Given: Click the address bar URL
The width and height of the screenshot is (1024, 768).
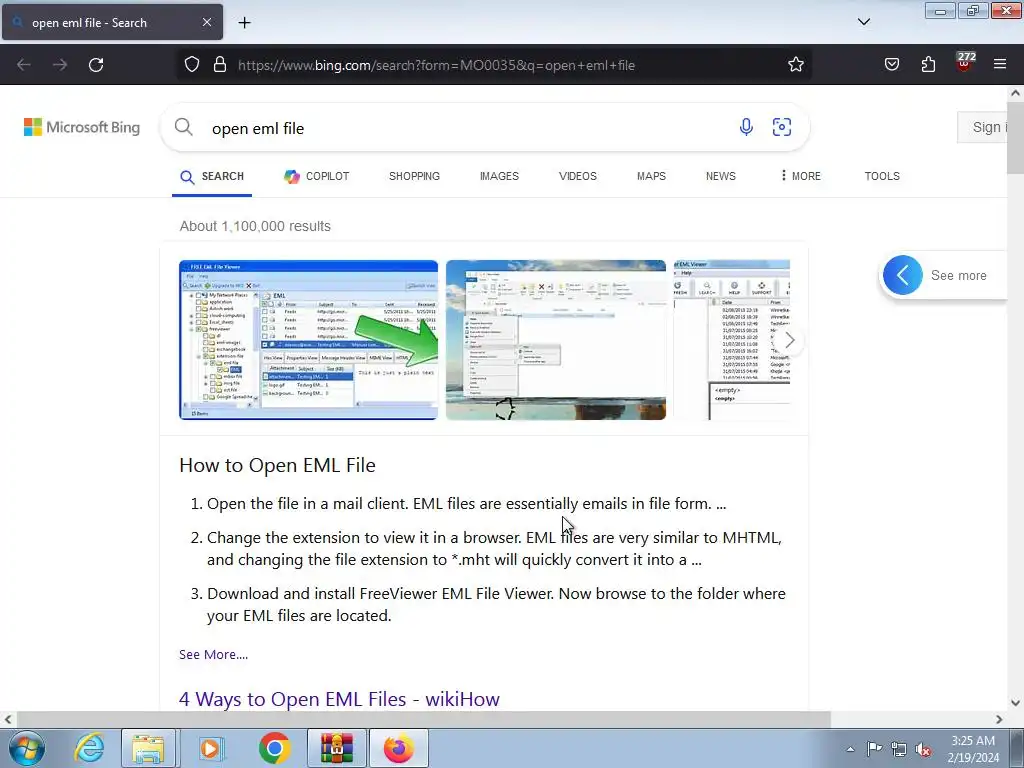Looking at the screenshot, I should point(436,65).
